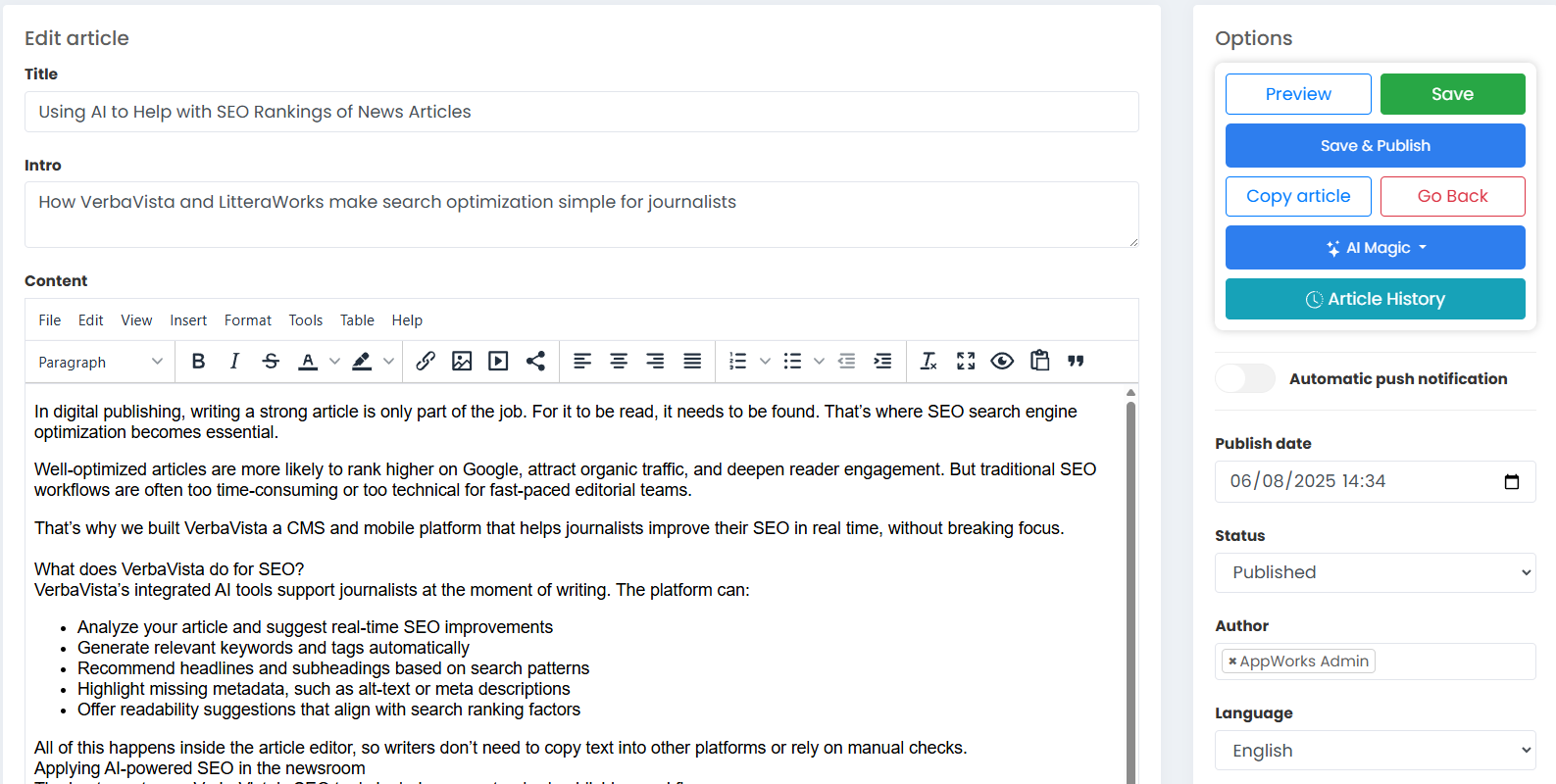1556x784 pixels.
Task: Align text left
Action: click(582, 362)
